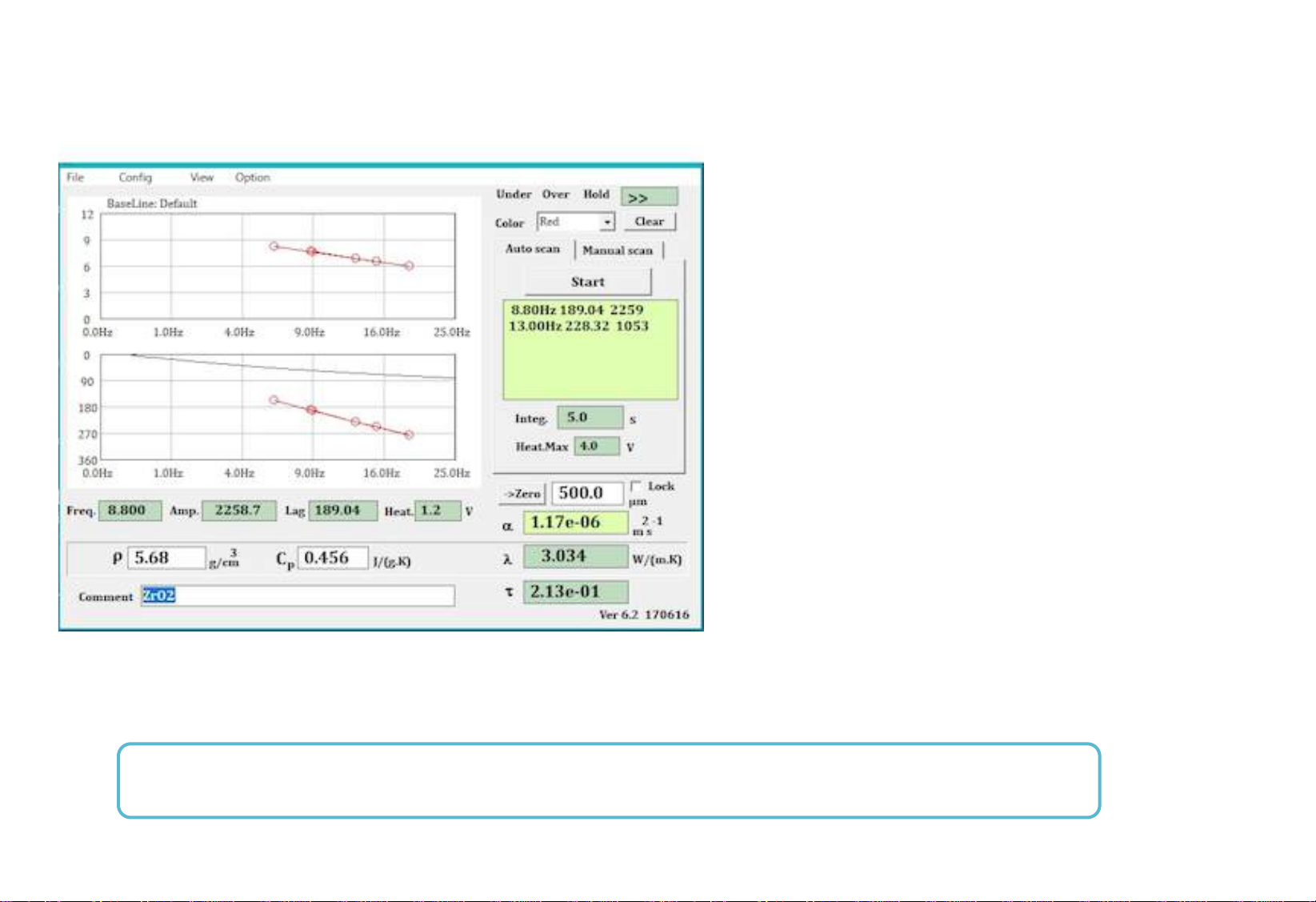
Task: Open the File menu
Action: tap(75, 178)
